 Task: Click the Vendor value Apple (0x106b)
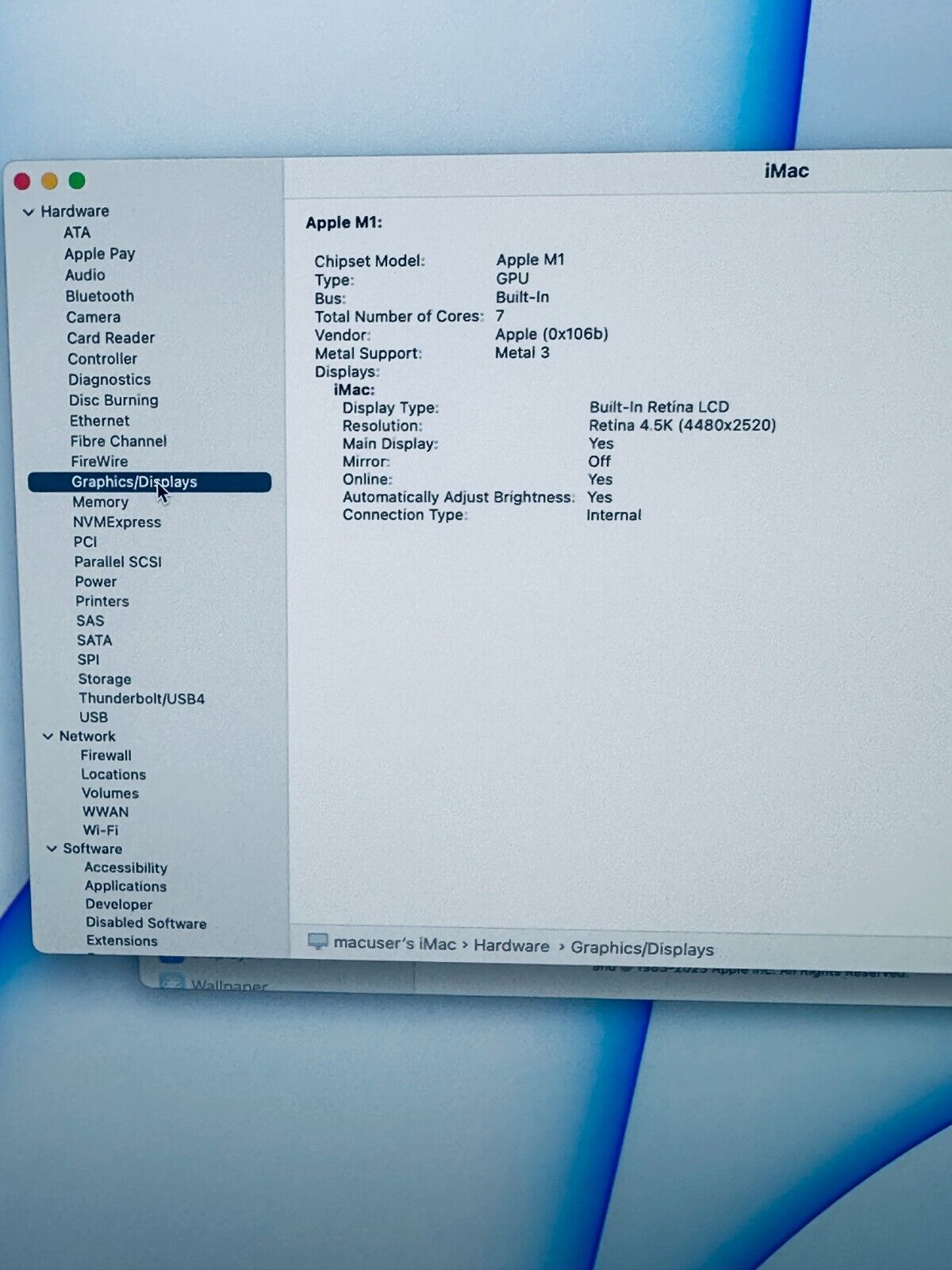pos(551,334)
